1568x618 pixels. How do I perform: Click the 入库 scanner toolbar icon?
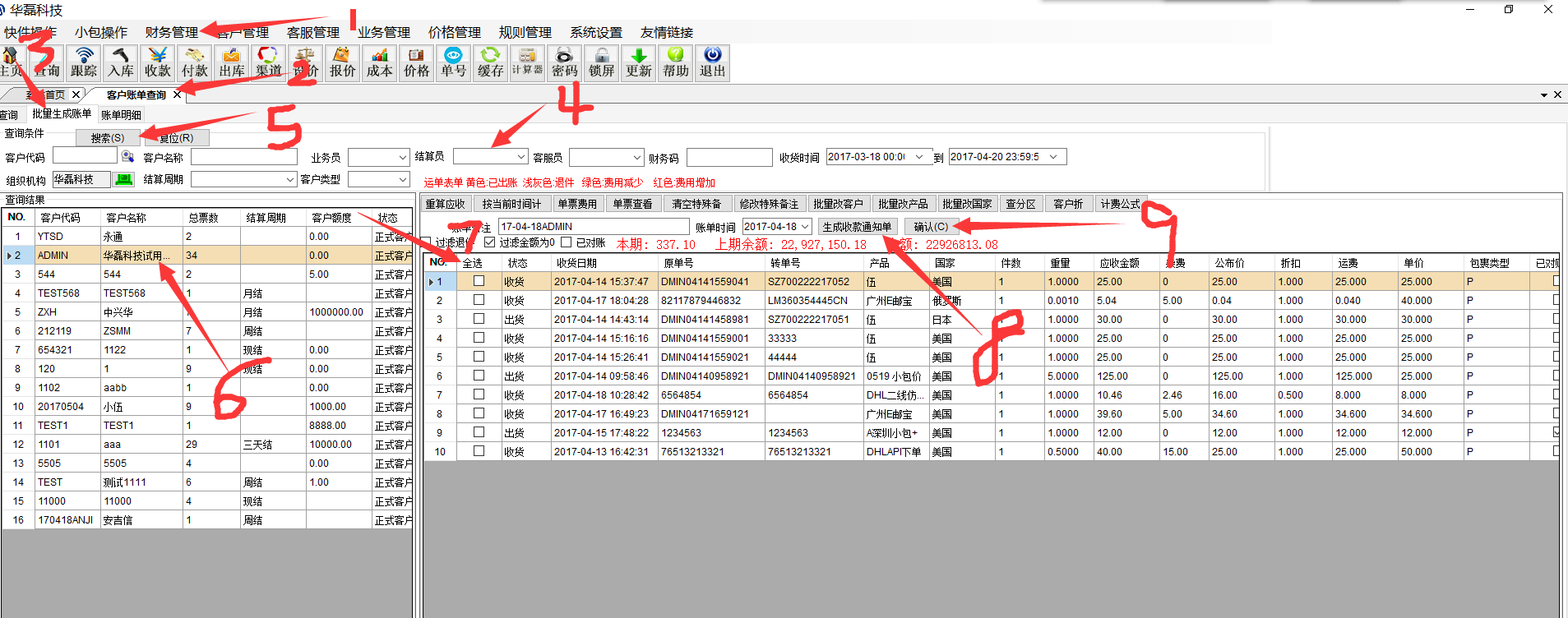tap(121, 62)
